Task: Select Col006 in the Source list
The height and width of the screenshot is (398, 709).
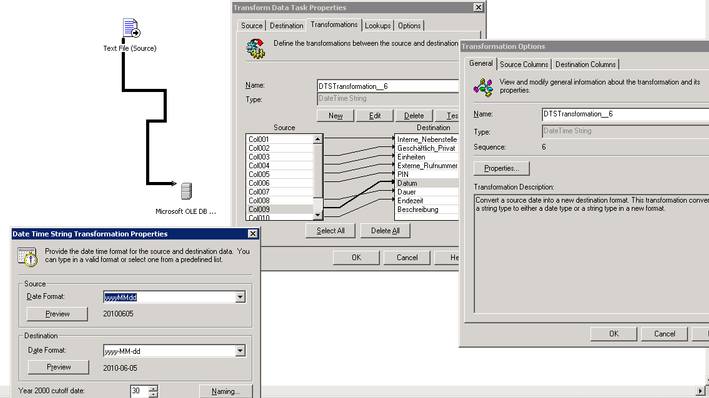Action: (279, 183)
